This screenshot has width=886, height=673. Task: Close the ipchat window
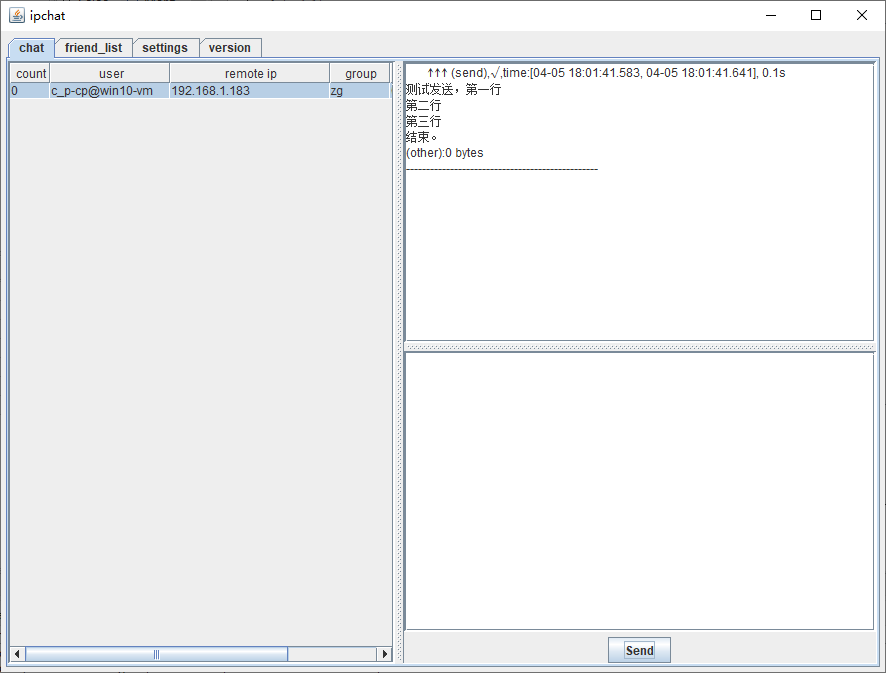[x=862, y=15]
